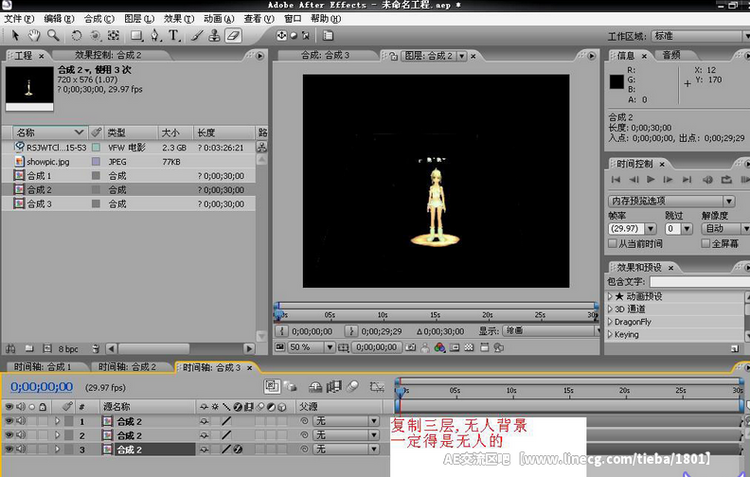This screenshot has height=477, width=750.
Task: Expand layer 1 properties triangle
Action: point(57,421)
